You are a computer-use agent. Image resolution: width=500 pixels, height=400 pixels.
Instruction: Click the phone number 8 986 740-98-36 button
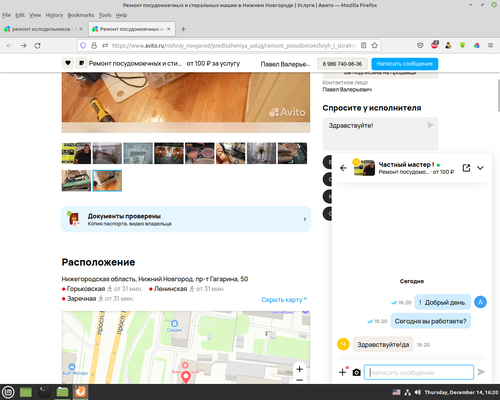342,64
